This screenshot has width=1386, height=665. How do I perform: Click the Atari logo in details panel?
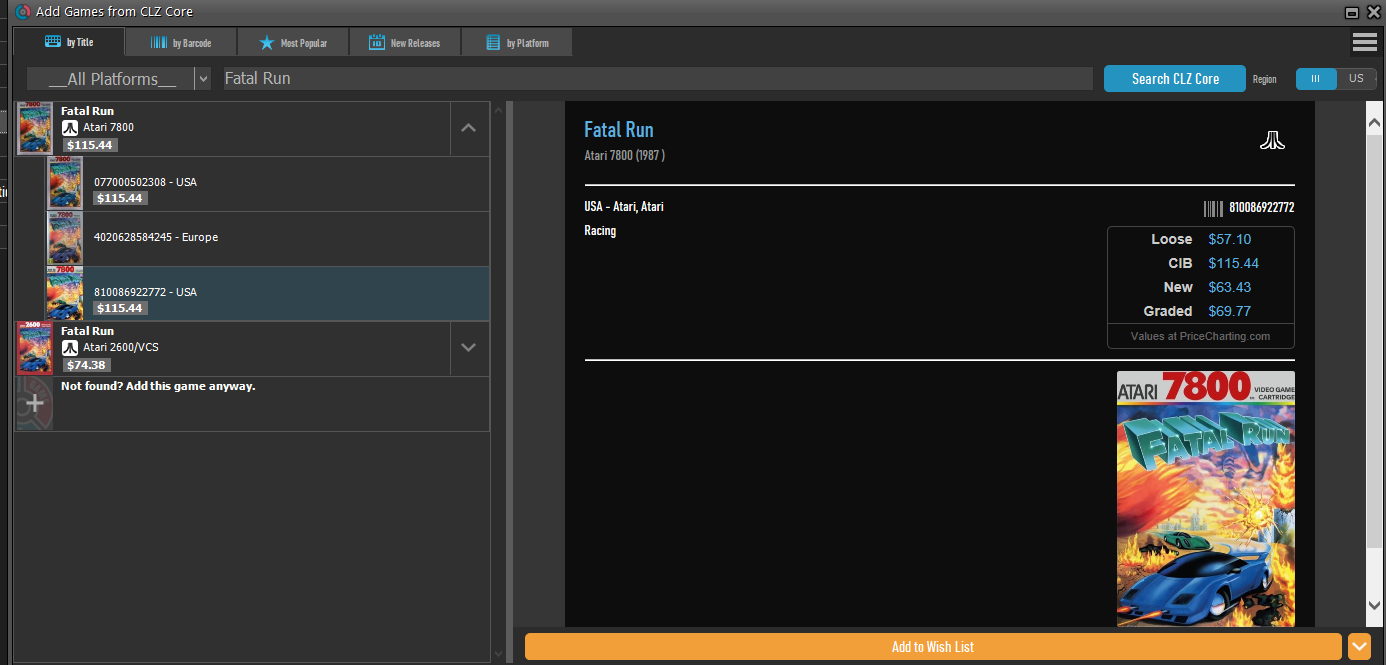1271,141
